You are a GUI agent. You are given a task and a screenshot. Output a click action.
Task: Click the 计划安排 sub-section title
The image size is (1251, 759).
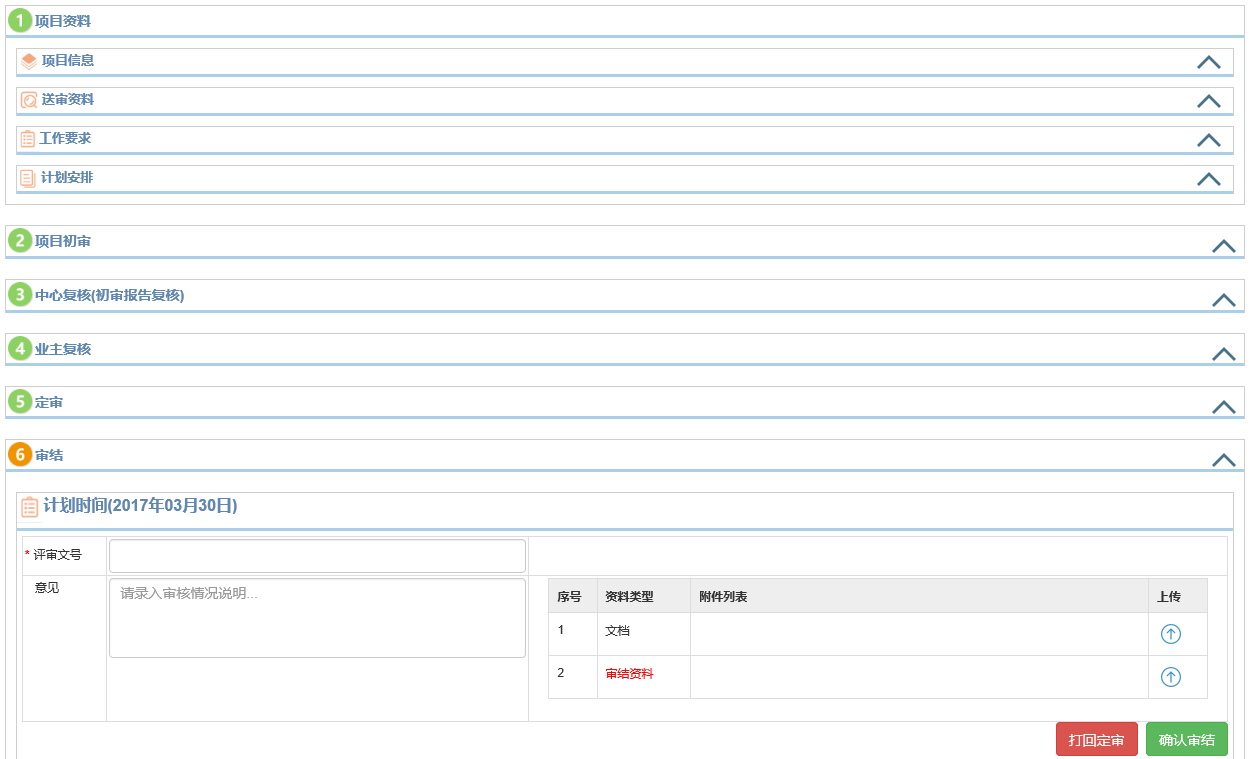click(x=68, y=177)
